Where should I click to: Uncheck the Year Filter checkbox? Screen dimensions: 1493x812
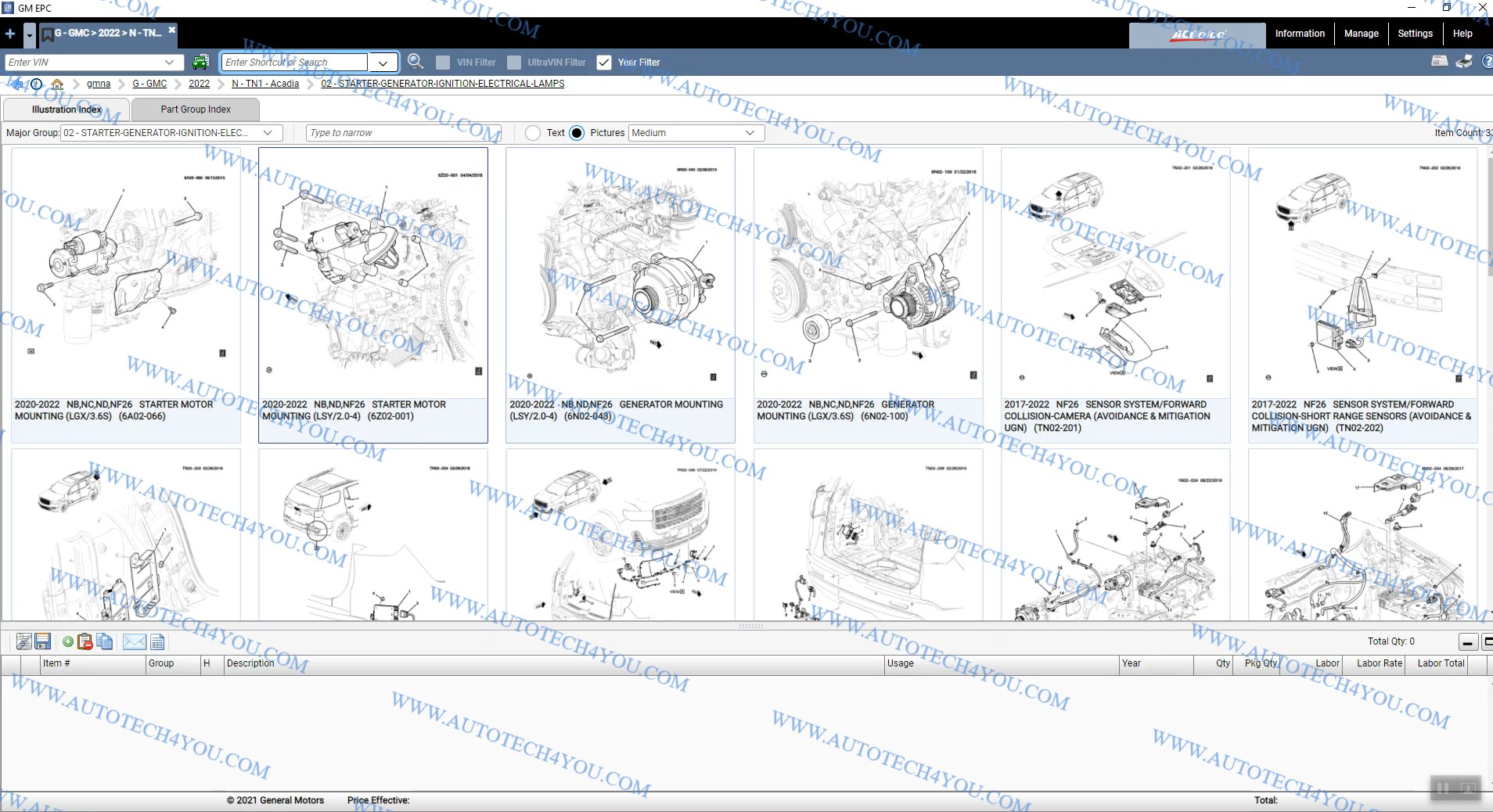coord(604,63)
